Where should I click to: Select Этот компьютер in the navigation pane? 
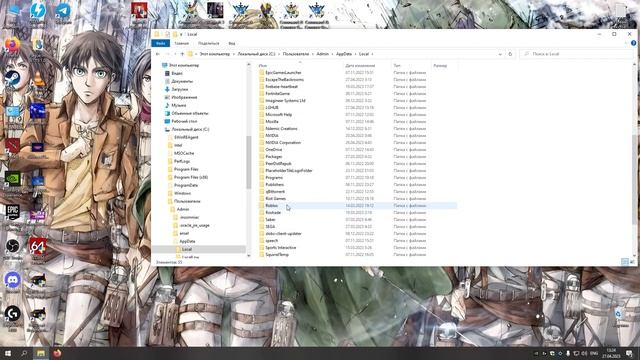point(184,65)
